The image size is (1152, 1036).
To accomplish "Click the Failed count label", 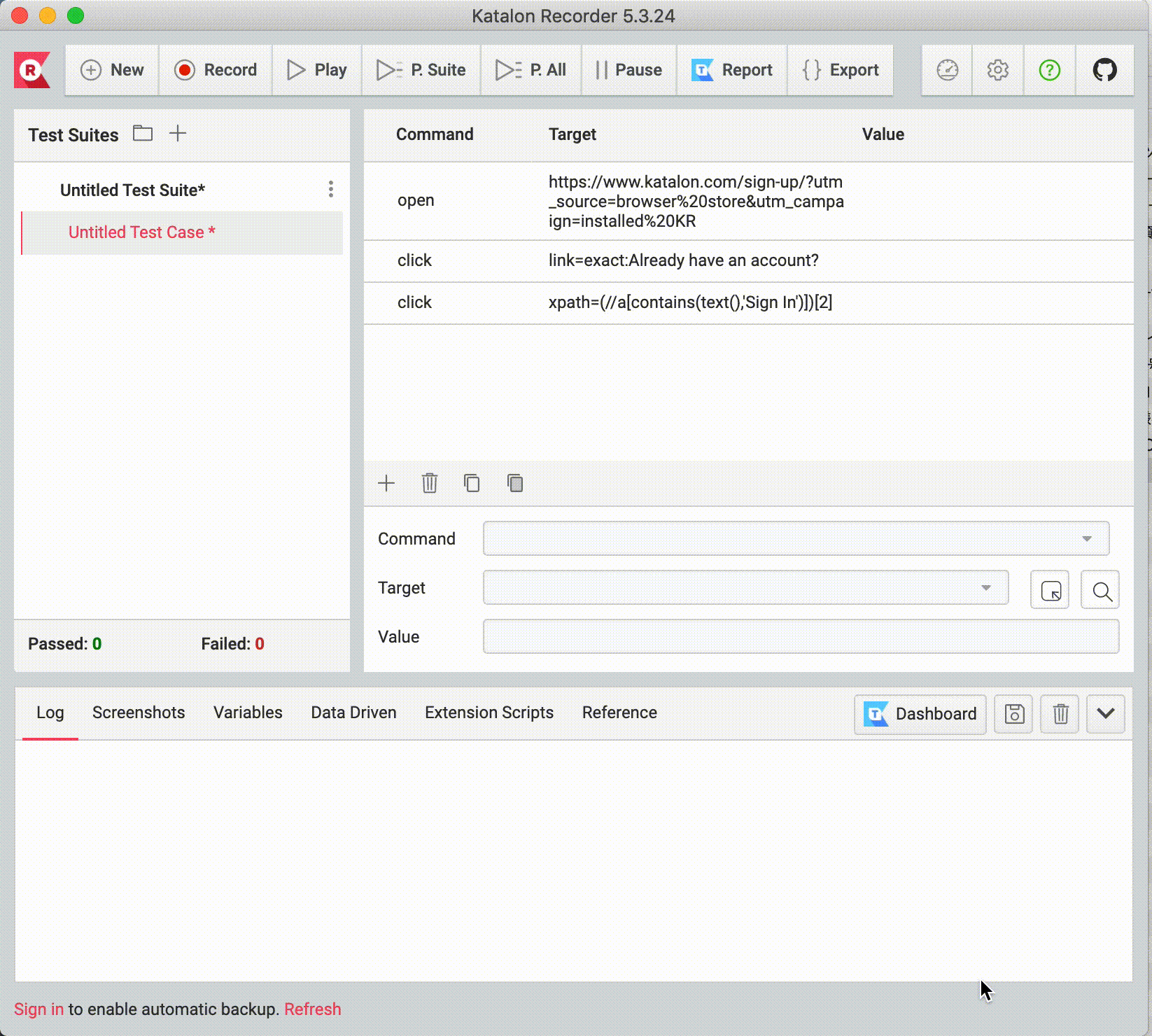I will (x=233, y=644).
